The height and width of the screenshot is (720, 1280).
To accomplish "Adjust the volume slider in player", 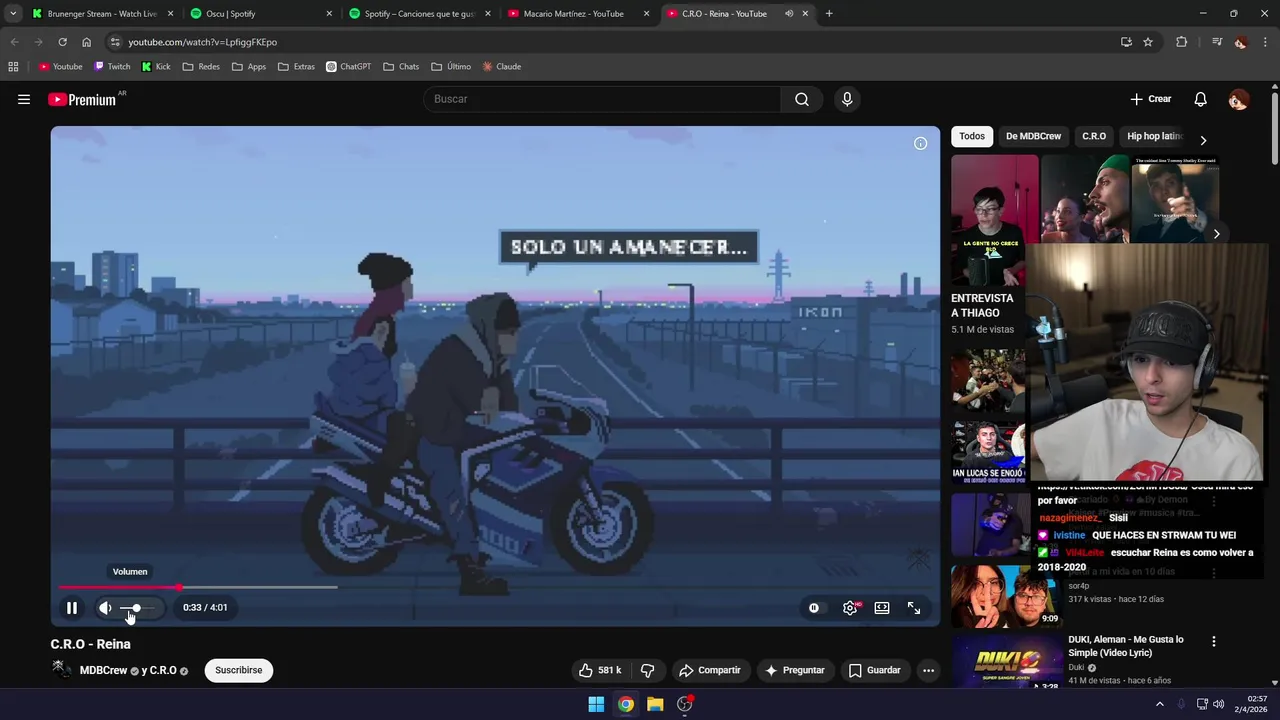I will (x=138, y=608).
